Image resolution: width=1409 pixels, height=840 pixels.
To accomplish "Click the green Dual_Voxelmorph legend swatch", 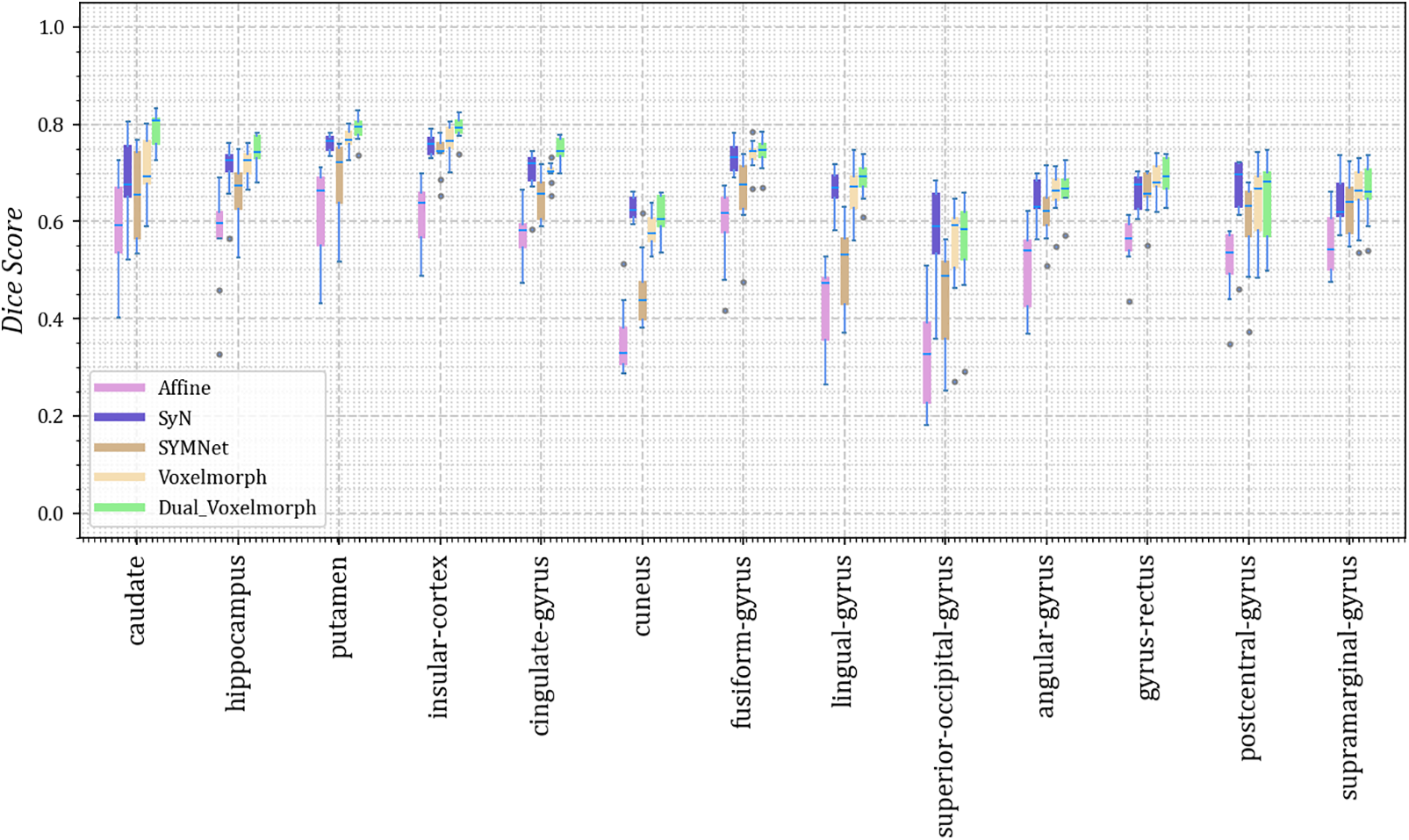I will [x=119, y=507].
